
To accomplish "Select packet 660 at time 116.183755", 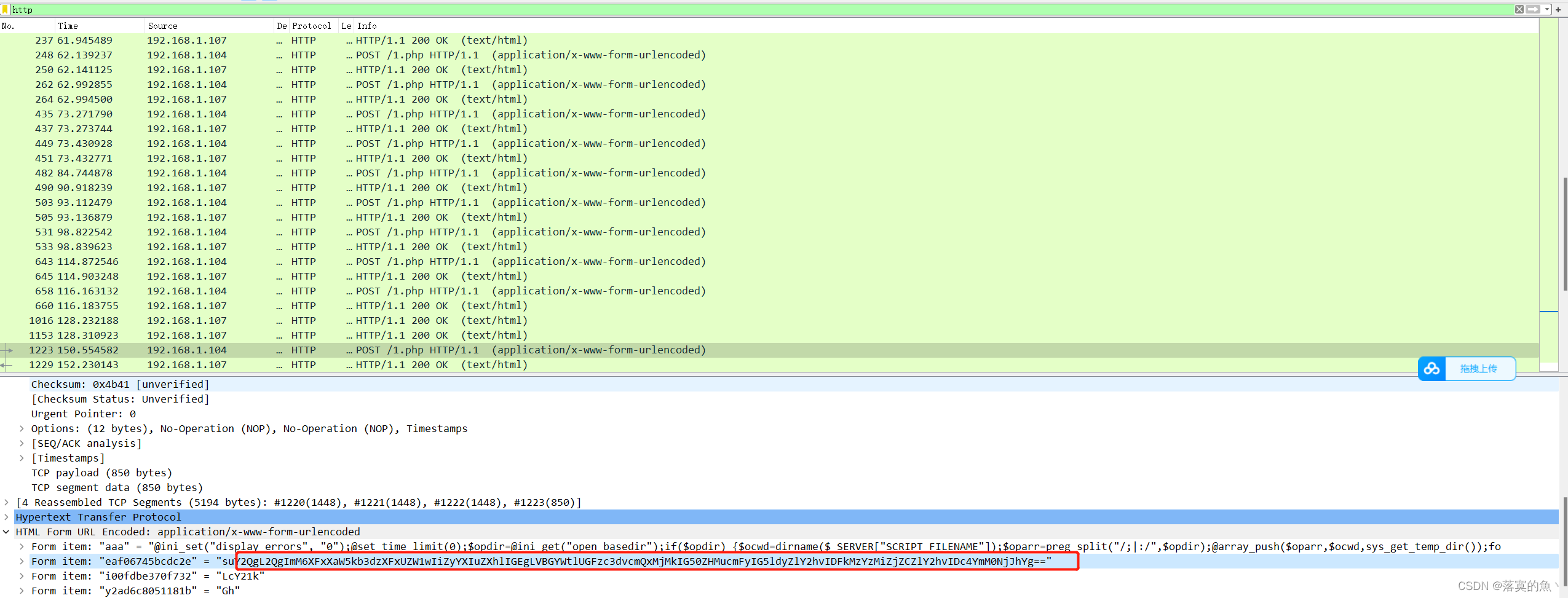I will (x=769, y=305).
